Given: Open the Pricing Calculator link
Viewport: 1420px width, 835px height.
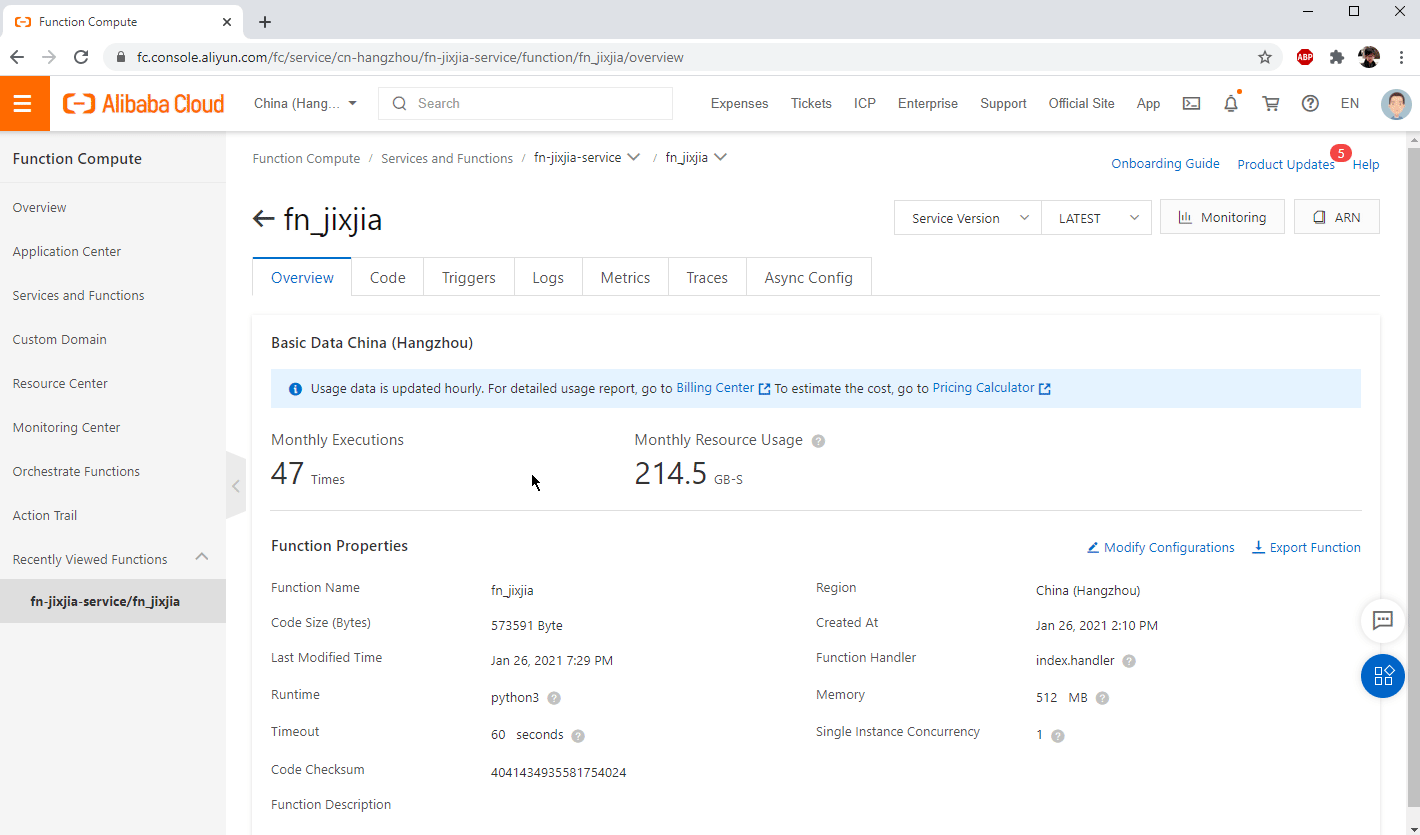Looking at the screenshot, I should pos(991,388).
